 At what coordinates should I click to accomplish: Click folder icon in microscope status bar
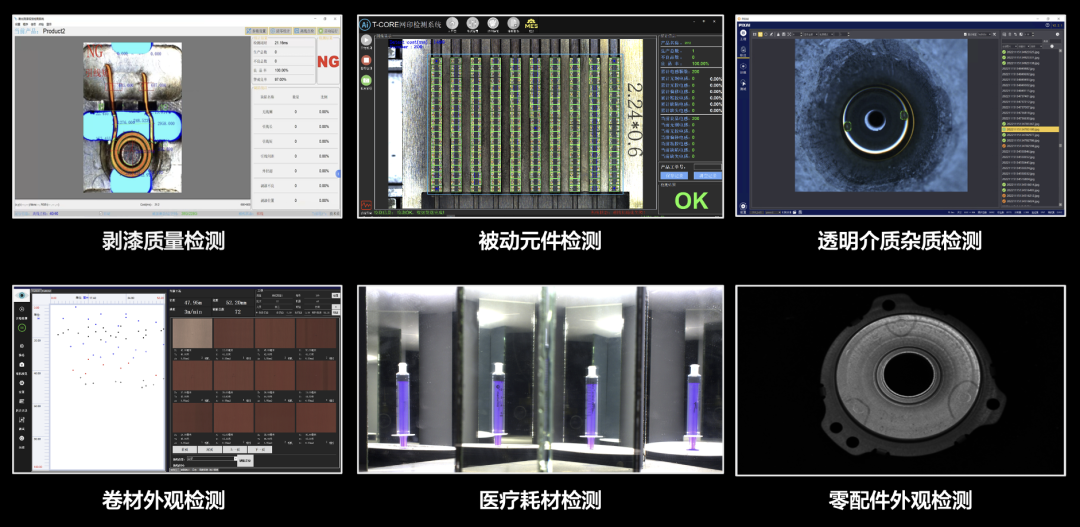(x=795, y=212)
